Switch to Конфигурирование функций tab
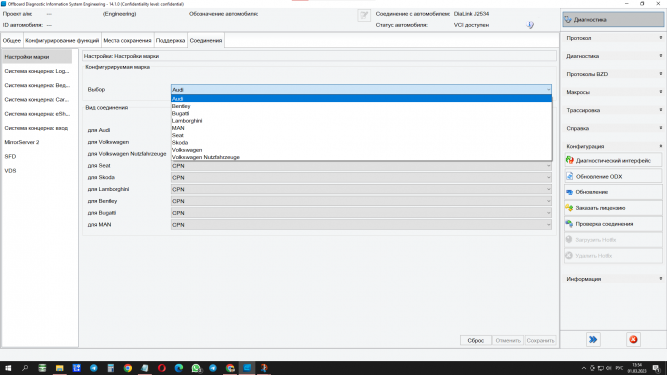667x375 pixels. click(x=62, y=40)
